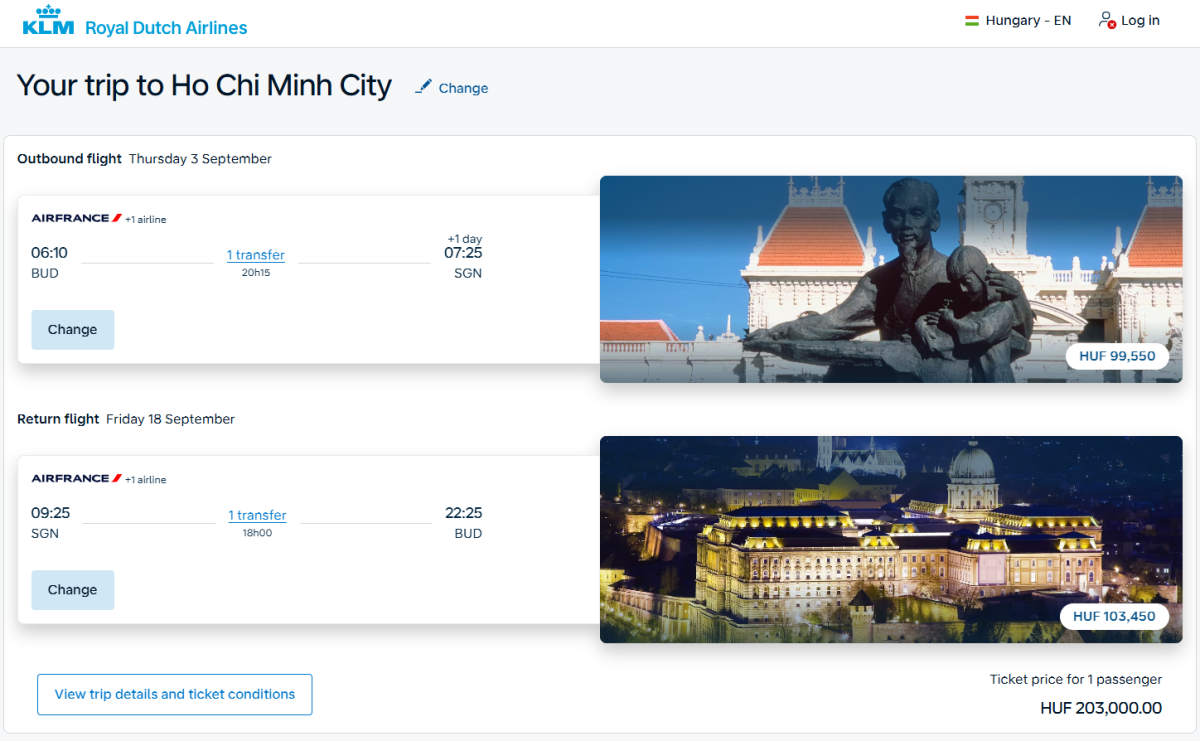Click the Log in person icon

tap(1106, 20)
